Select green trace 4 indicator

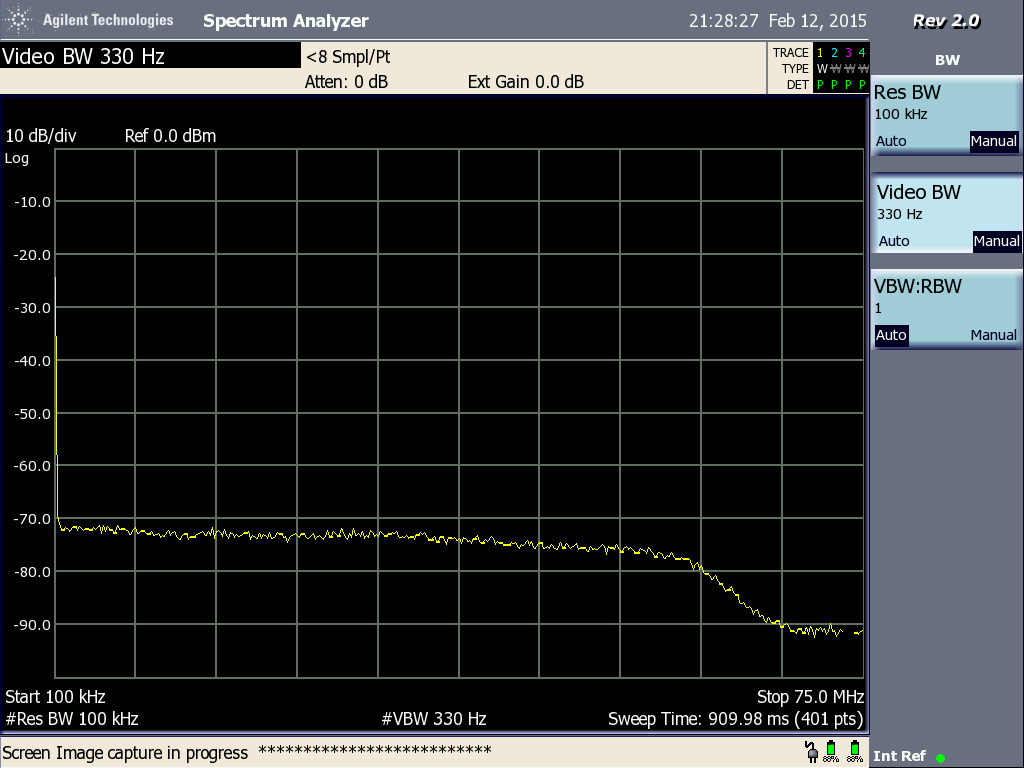tap(861, 53)
